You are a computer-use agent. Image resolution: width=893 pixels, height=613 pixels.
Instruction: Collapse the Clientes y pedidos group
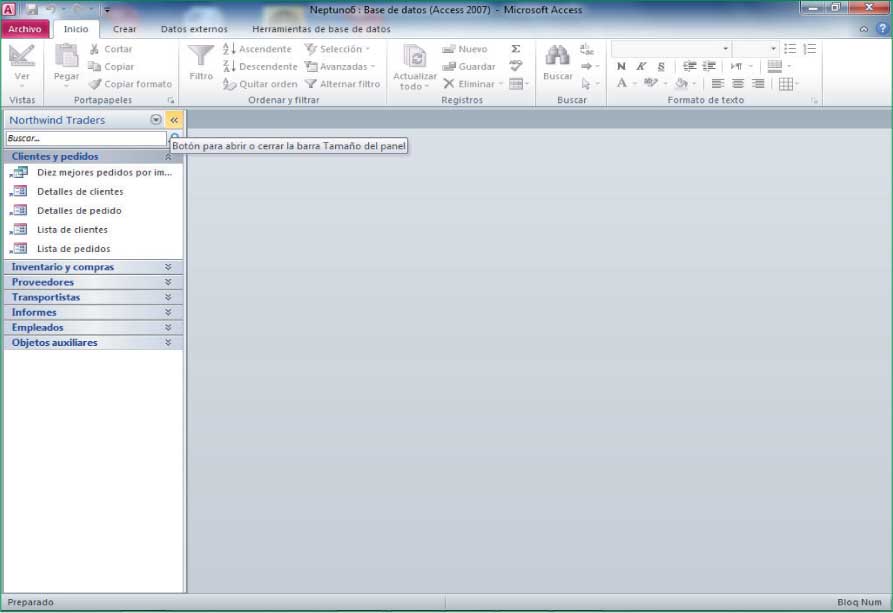click(x=93, y=156)
